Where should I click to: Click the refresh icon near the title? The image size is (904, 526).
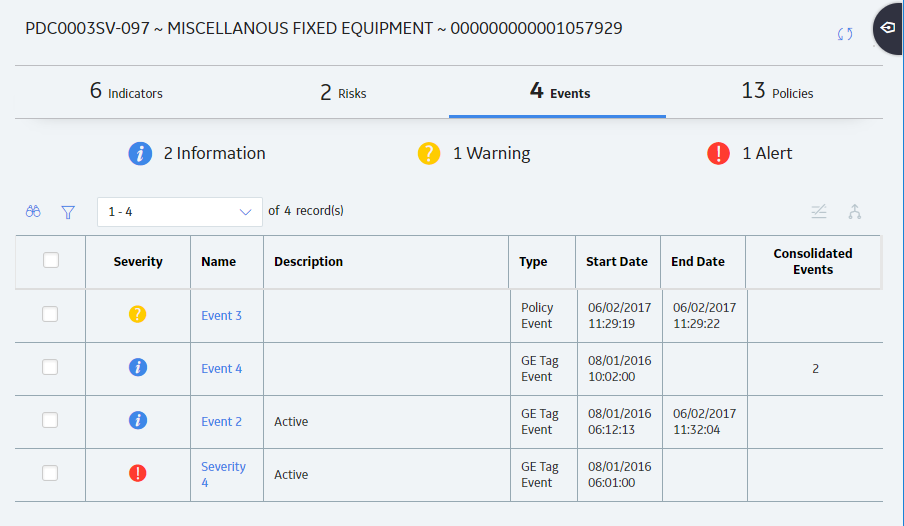click(845, 34)
